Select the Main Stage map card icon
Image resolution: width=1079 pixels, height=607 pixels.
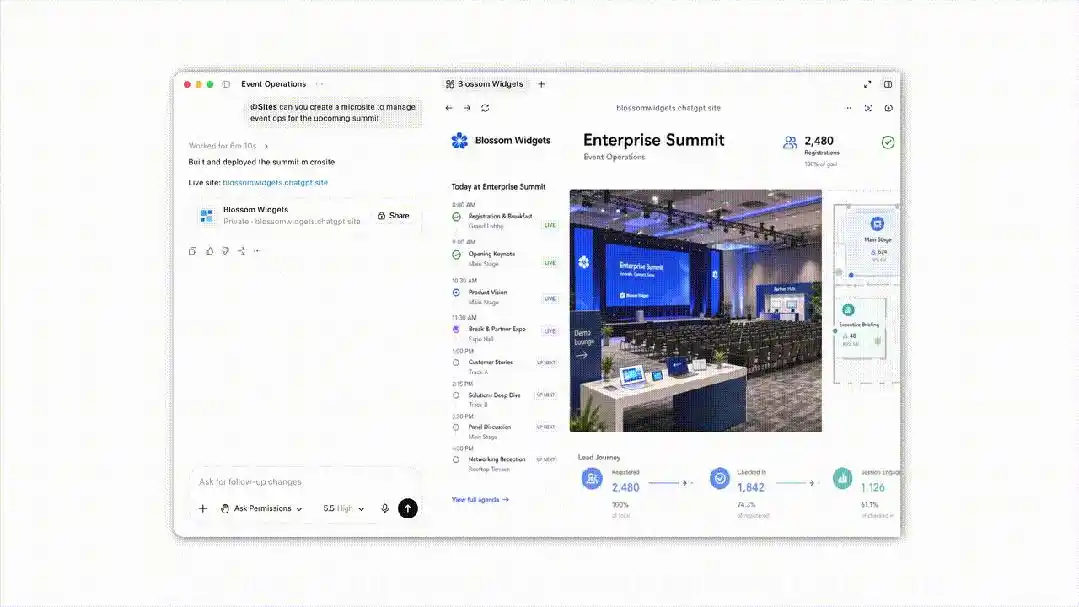[x=877, y=224]
